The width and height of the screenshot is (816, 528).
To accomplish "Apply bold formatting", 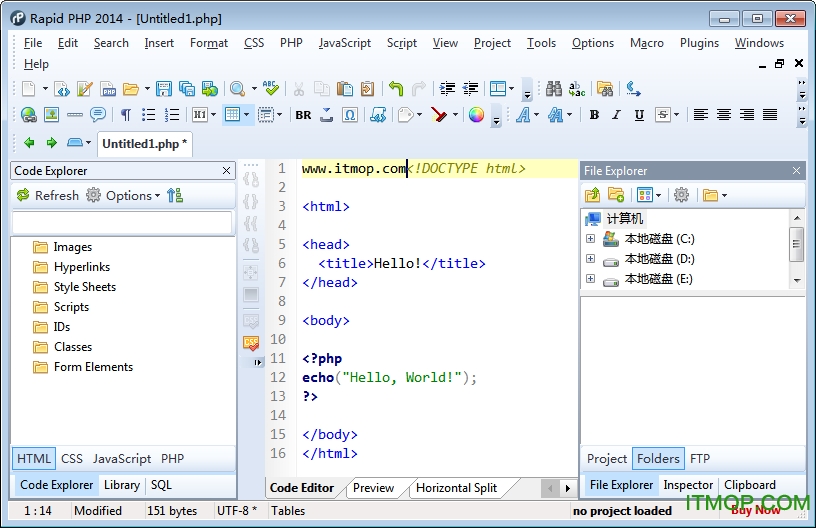I will tap(594, 114).
